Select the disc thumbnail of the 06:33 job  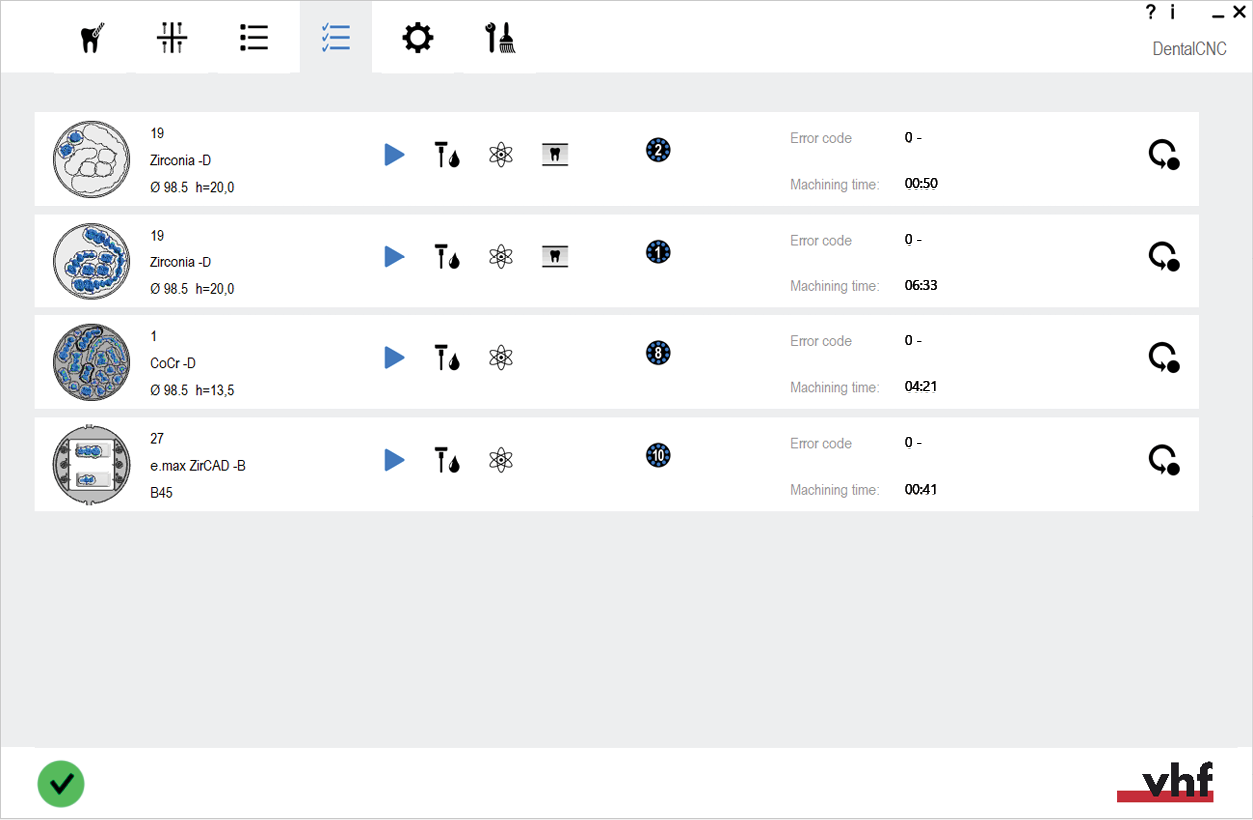[x=91, y=262]
